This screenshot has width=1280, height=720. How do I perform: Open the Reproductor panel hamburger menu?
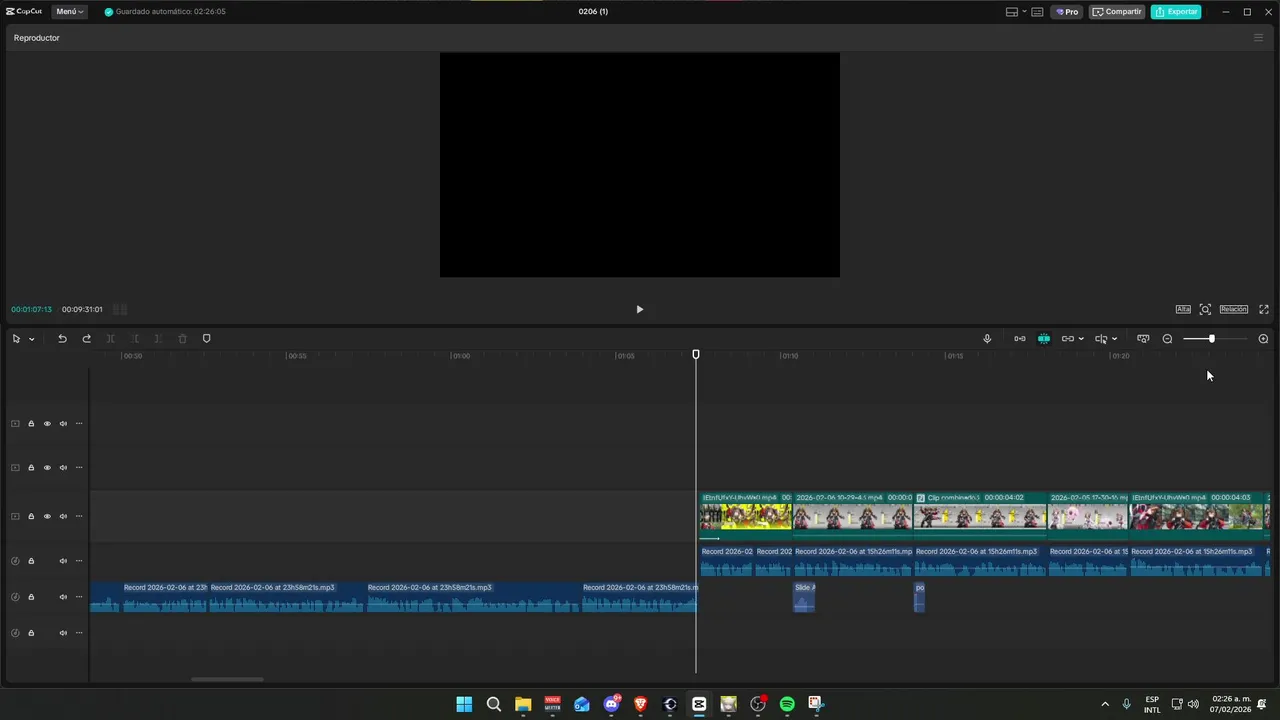1258,38
